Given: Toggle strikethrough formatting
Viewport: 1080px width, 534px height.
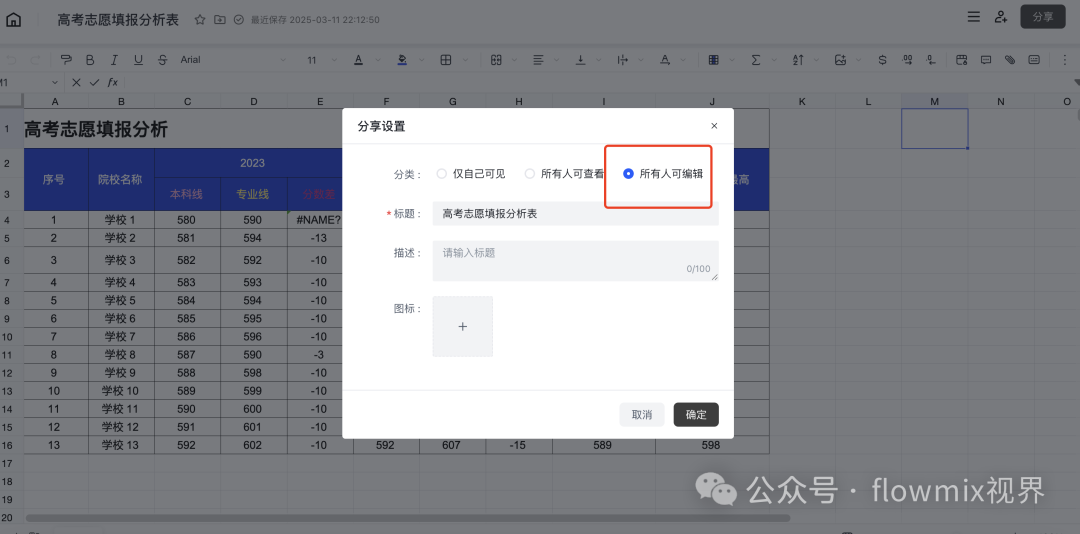Looking at the screenshot, I should 162,60.
